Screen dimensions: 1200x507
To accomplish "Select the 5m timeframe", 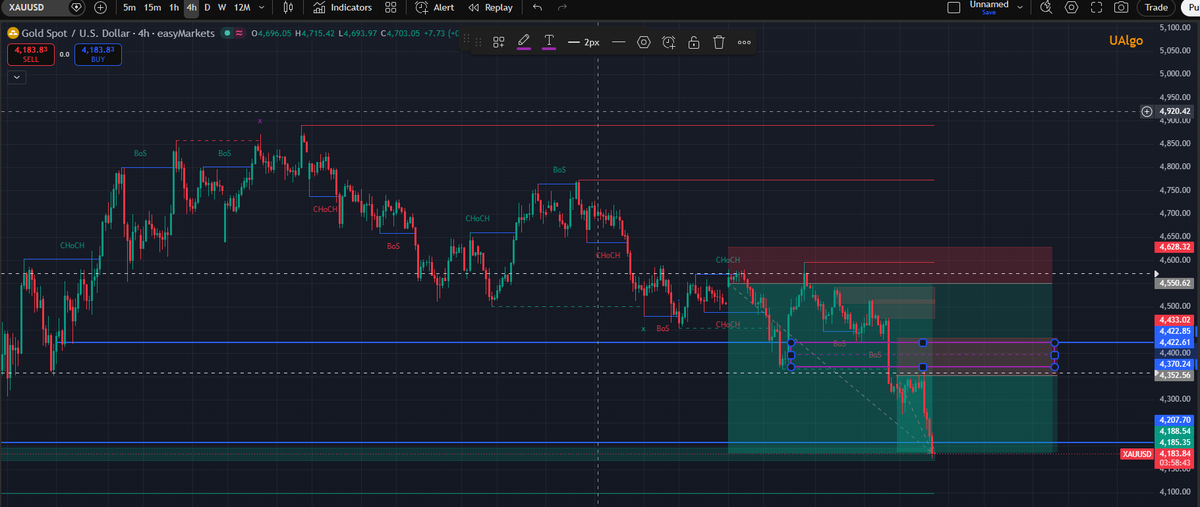I will coord(129,8).
